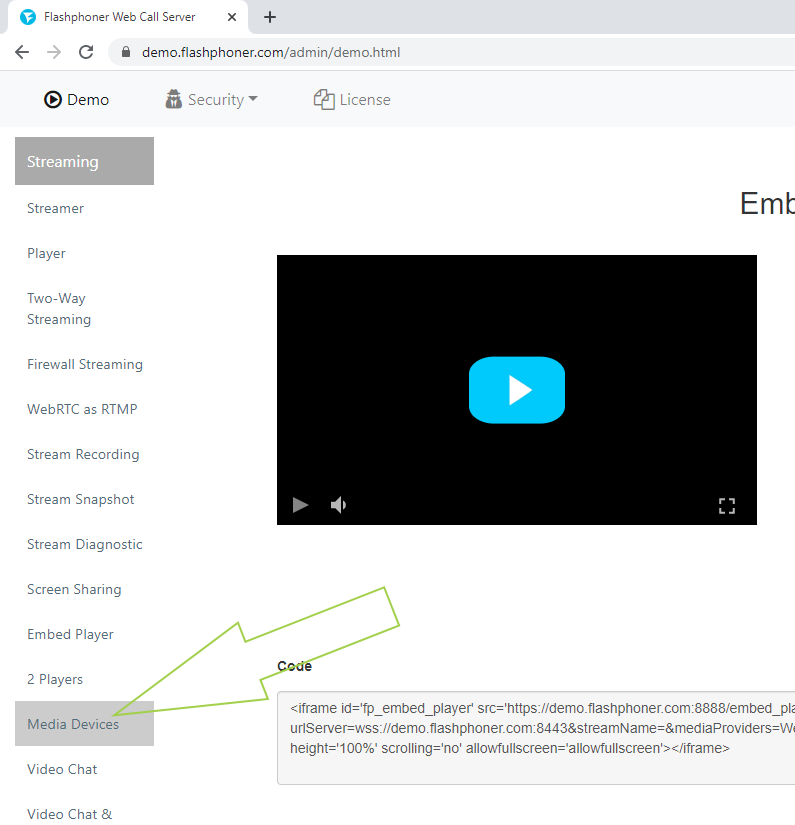Open the WebRTC as RTMP example
795x825 pixels.
82,409
